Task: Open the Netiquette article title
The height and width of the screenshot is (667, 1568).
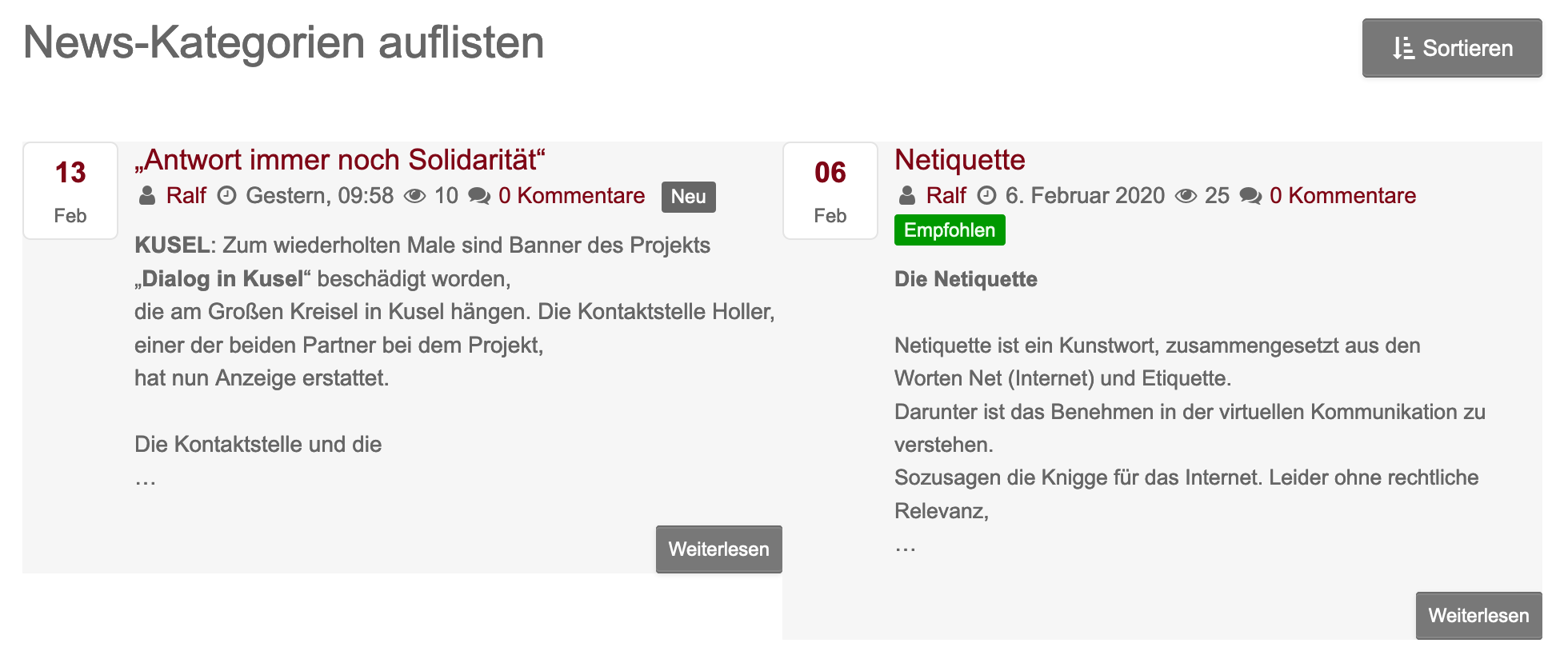Action: coord(959,160)
